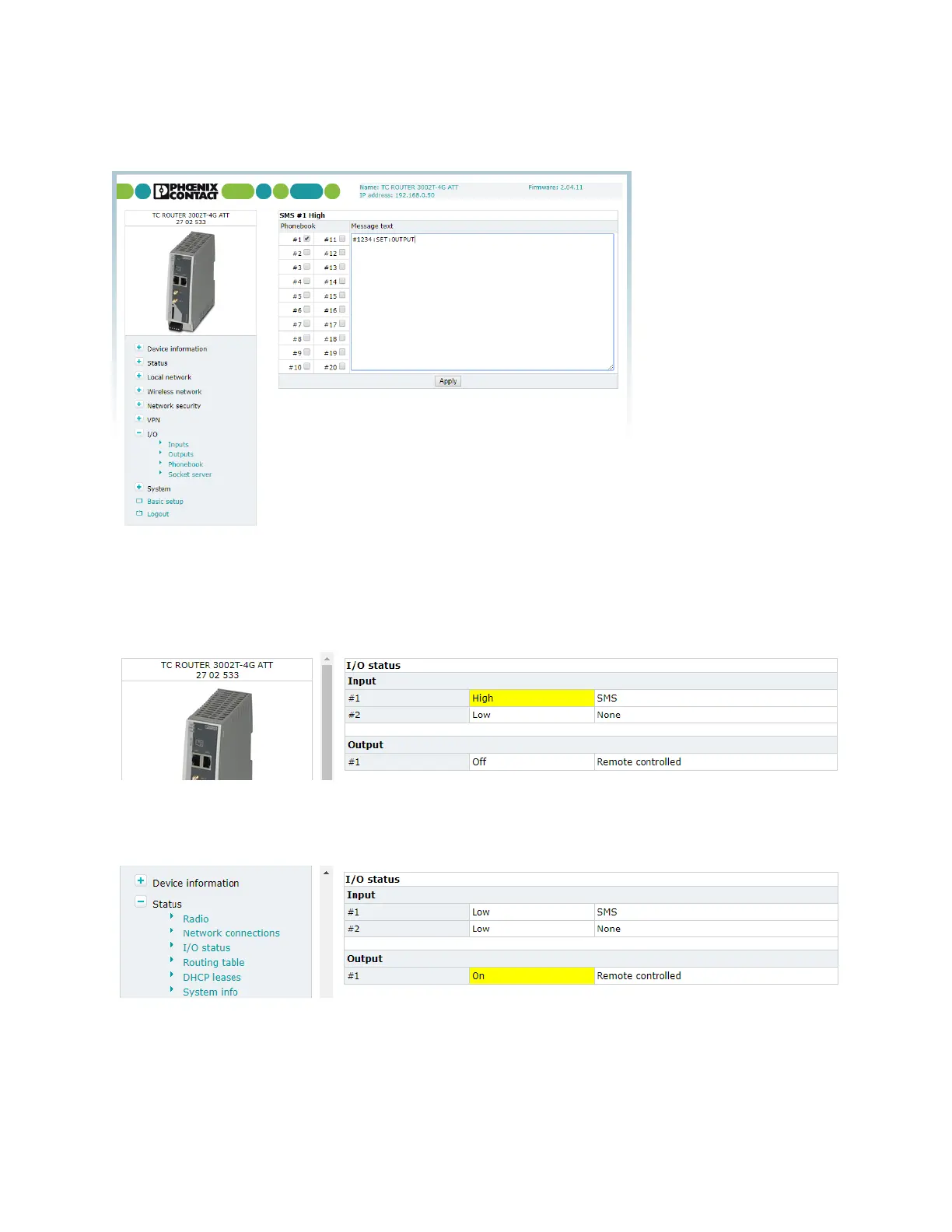Open the DHCP leases page
The image size is (952, 1232).
coord(212,978)
